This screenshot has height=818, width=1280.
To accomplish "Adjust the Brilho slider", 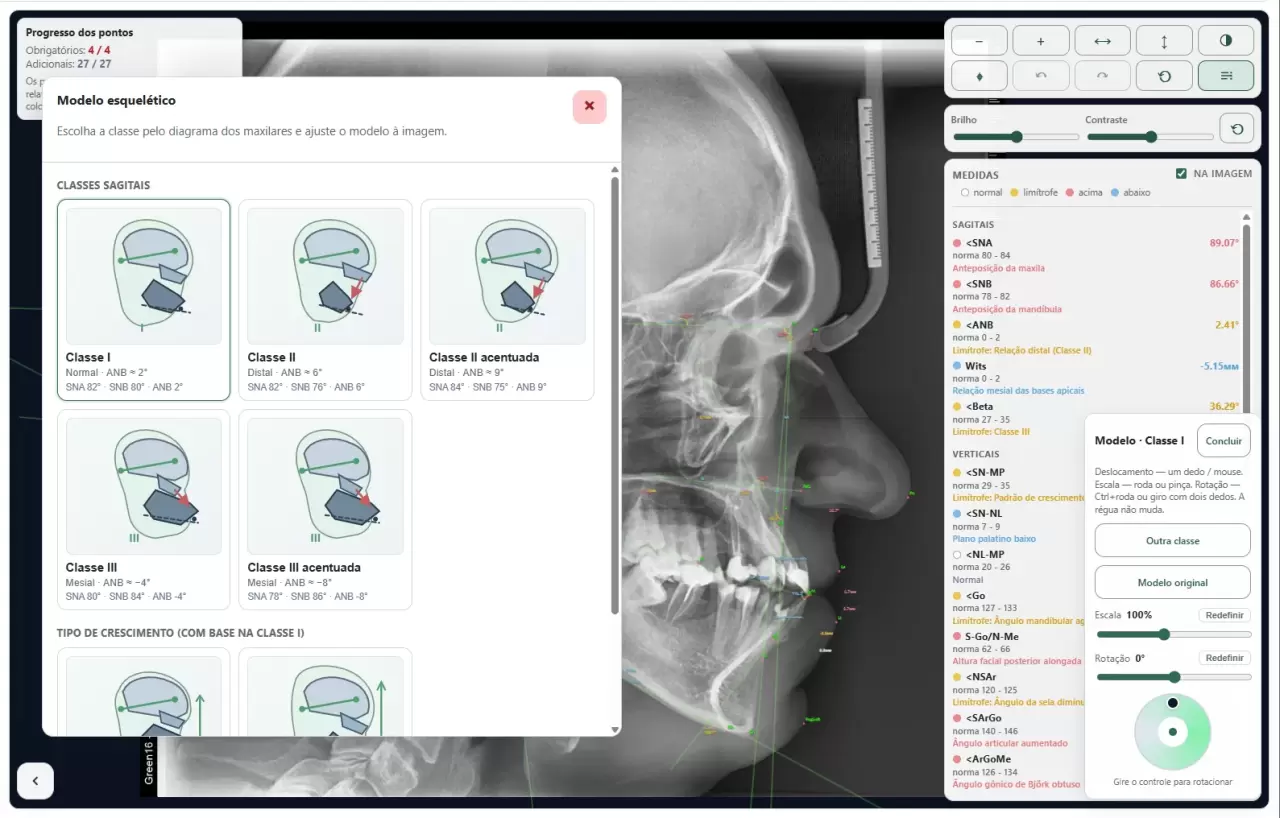I will (1015, 137).
